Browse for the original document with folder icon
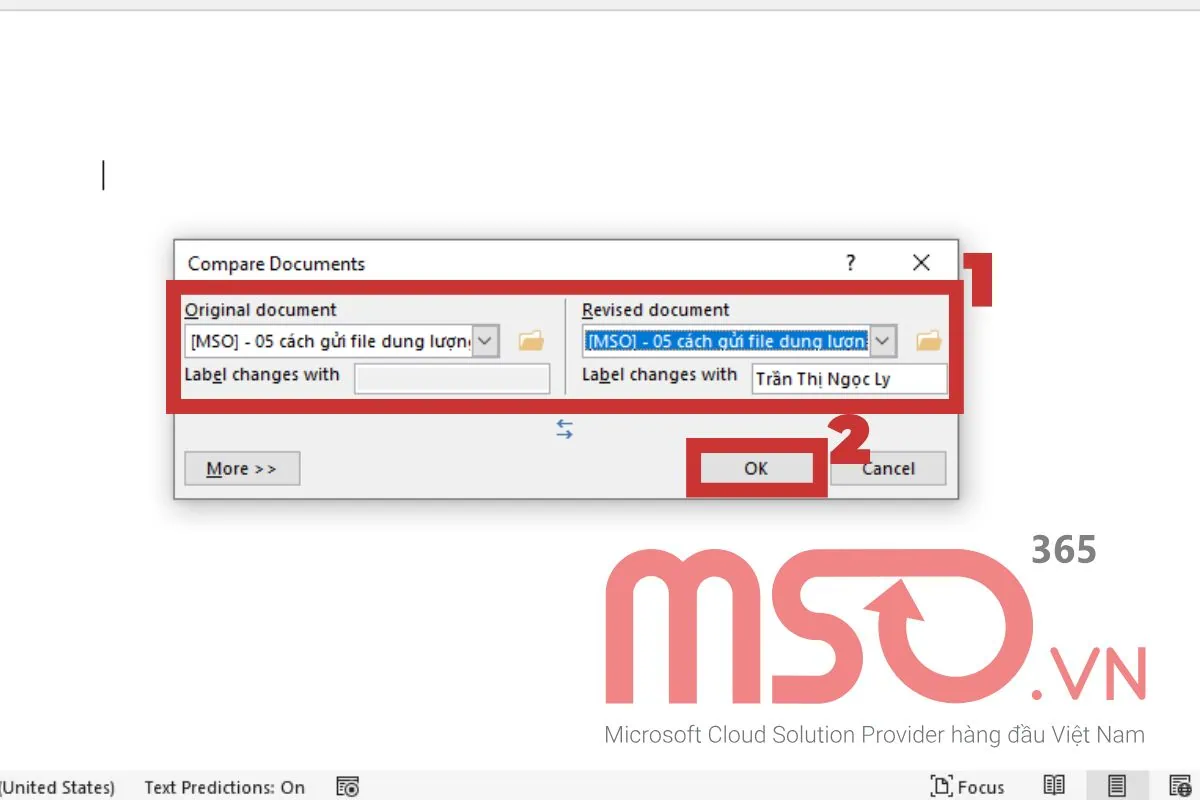Screen dimensions: 1200x800 click(x=531, y=341)
